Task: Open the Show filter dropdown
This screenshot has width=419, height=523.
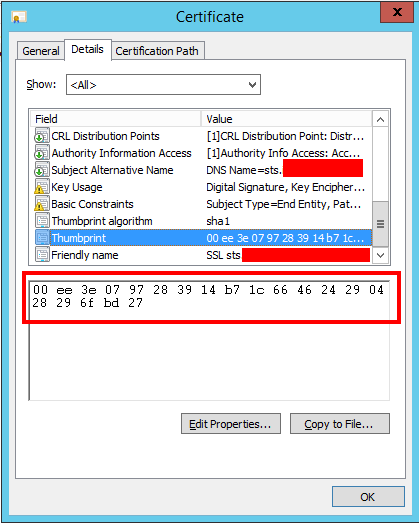Action: [163, 85]
